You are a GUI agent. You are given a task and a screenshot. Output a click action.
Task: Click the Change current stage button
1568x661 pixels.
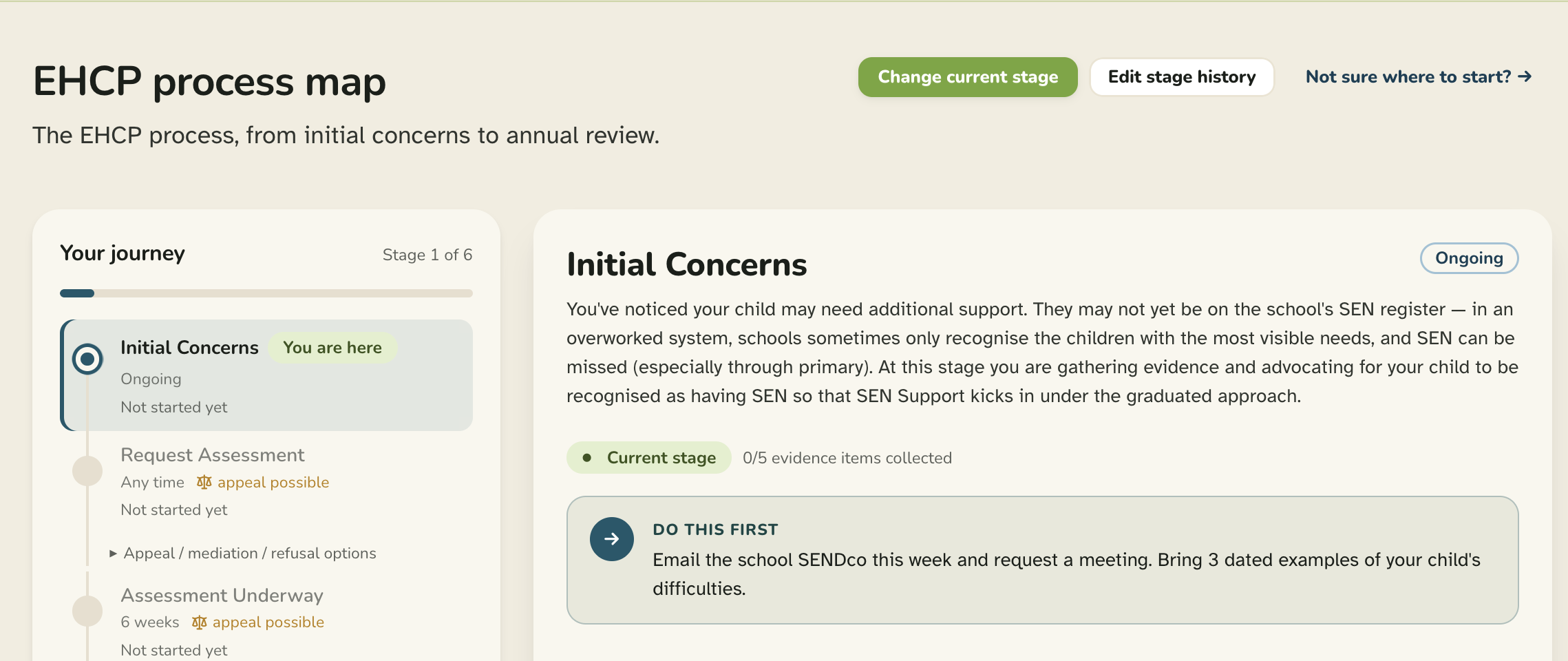[x=968, y=77]
